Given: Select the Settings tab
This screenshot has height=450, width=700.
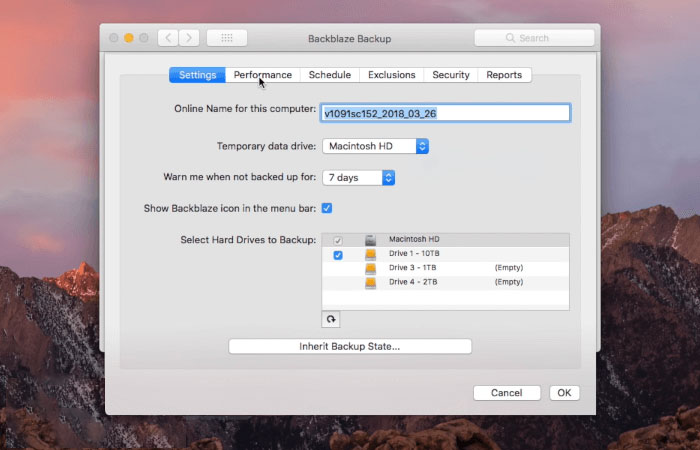Looking at the screenshot, I should (x=197, y=75).
